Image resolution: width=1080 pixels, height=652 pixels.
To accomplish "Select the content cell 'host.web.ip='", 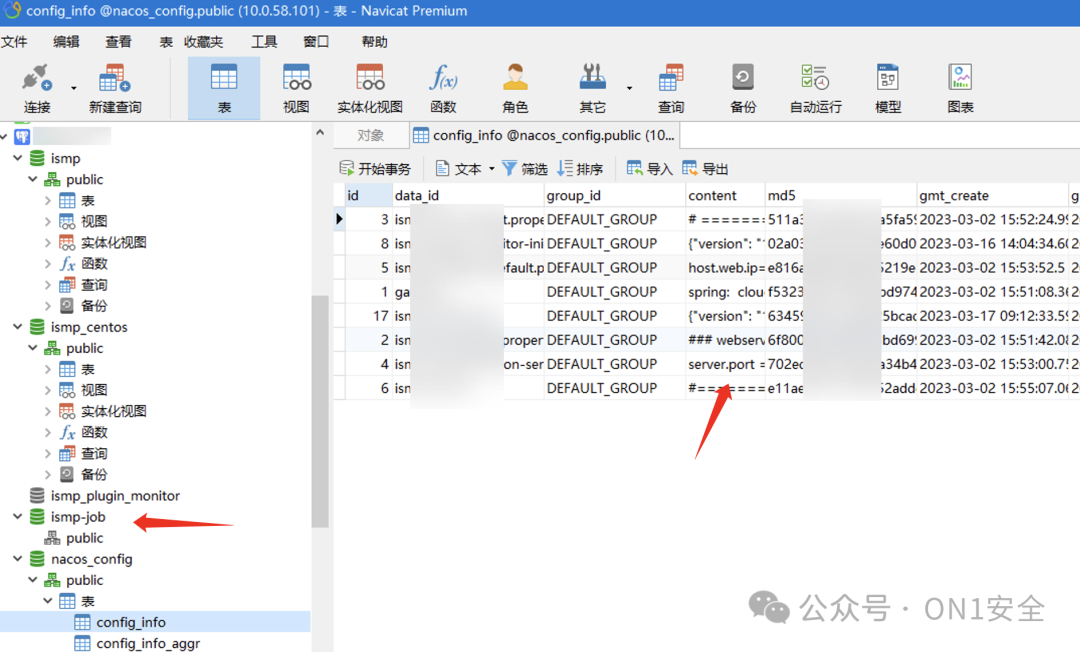I will pos(725,268).
